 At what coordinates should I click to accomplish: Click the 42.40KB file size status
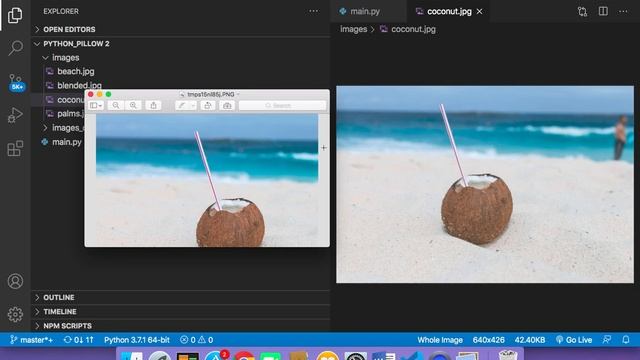[530, 340]
